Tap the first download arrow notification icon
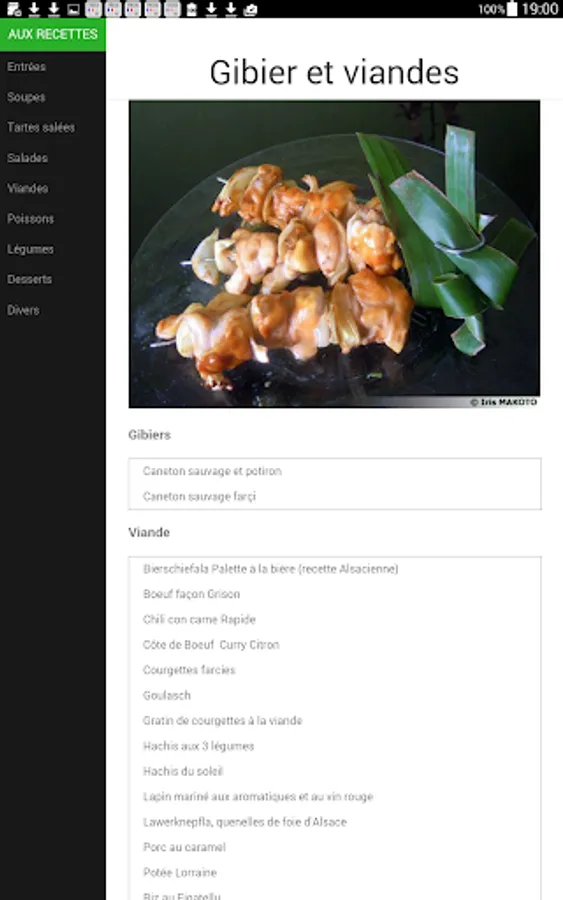Viewport: 563px width, 900px height. [x=34, y=9]
